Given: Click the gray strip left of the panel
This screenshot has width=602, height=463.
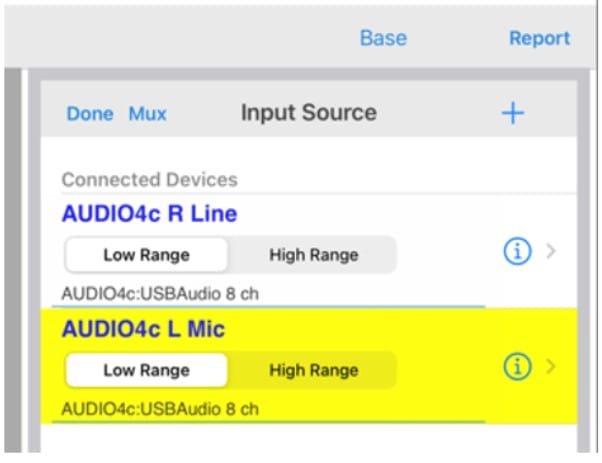Looking at the screenshot, I should [14, 260].
